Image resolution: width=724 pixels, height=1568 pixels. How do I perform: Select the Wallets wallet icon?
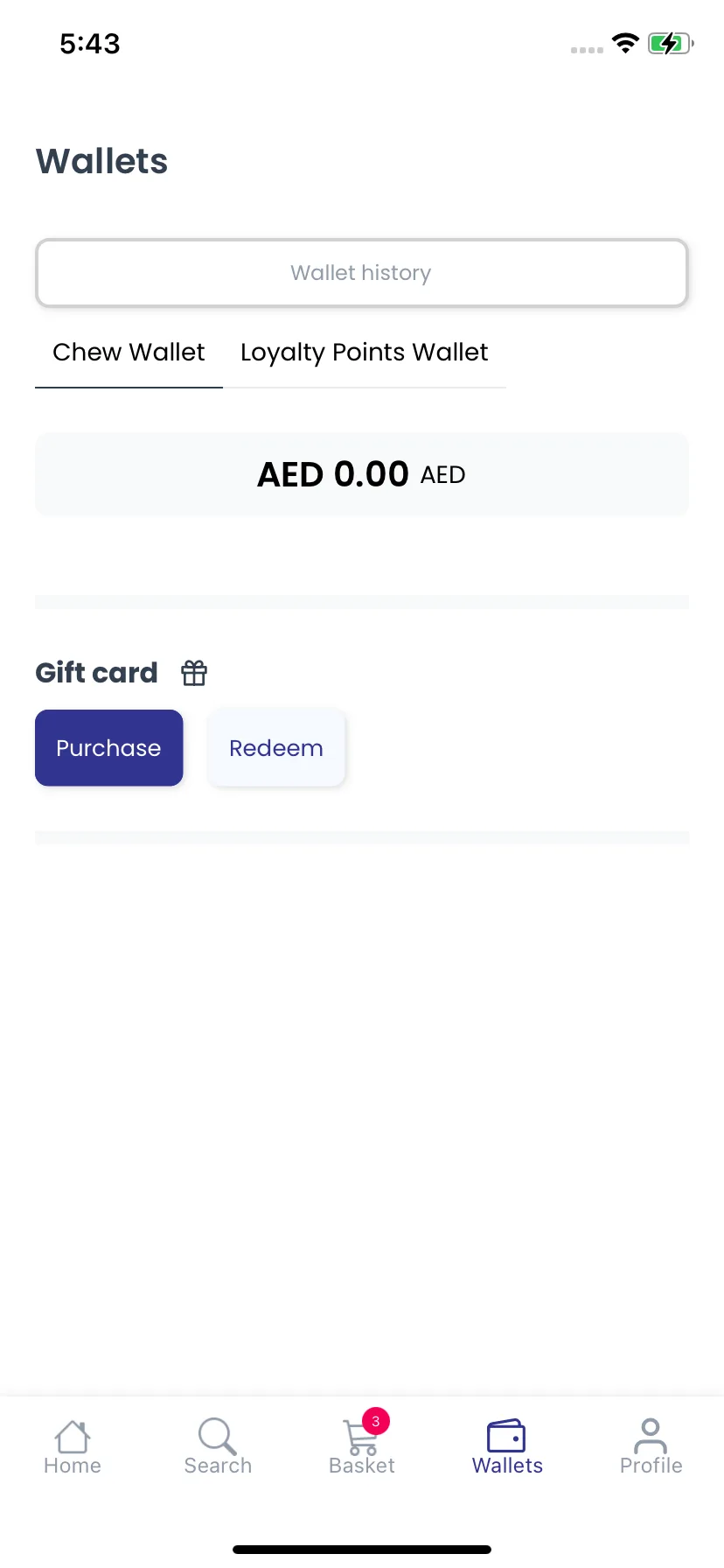point(506,1436)
